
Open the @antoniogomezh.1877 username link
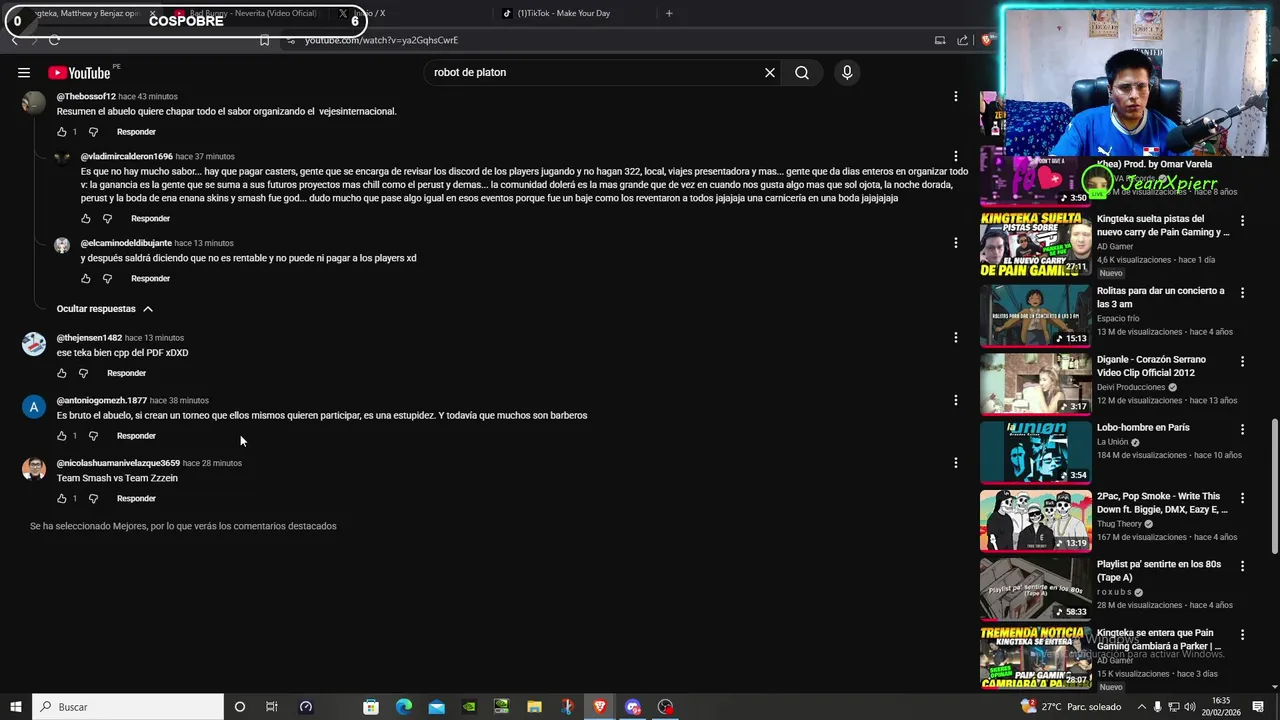(x=101, y=400)
